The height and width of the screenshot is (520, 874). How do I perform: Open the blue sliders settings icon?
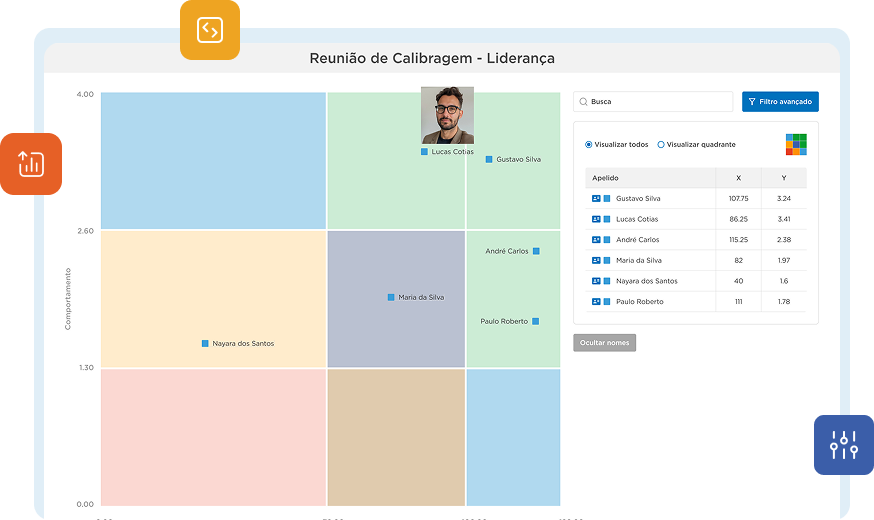pos(844,445)
